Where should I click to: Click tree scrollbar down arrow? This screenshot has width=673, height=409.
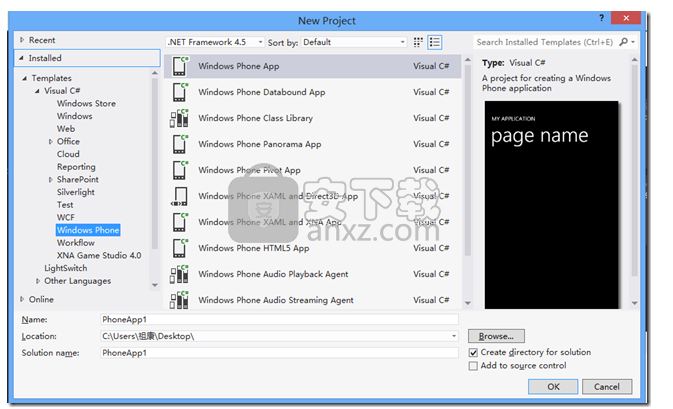pos(155,285)
